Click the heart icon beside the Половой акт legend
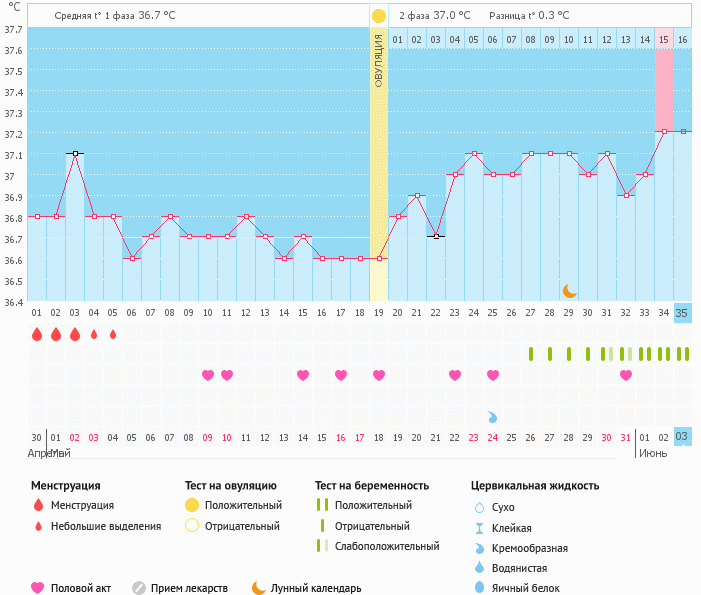Screen dimensions: 701x595 pos(38,588)
